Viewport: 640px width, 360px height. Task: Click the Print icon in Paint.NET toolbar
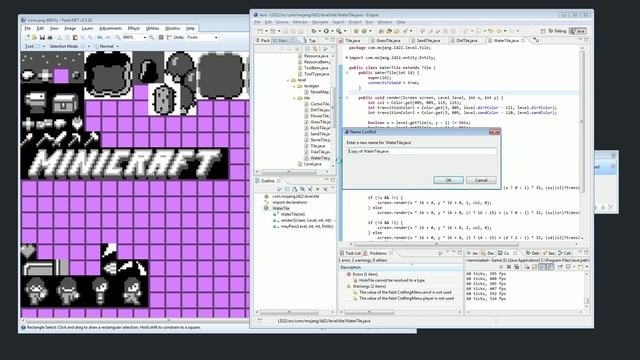pyautogui.click(x=50, y=37)
